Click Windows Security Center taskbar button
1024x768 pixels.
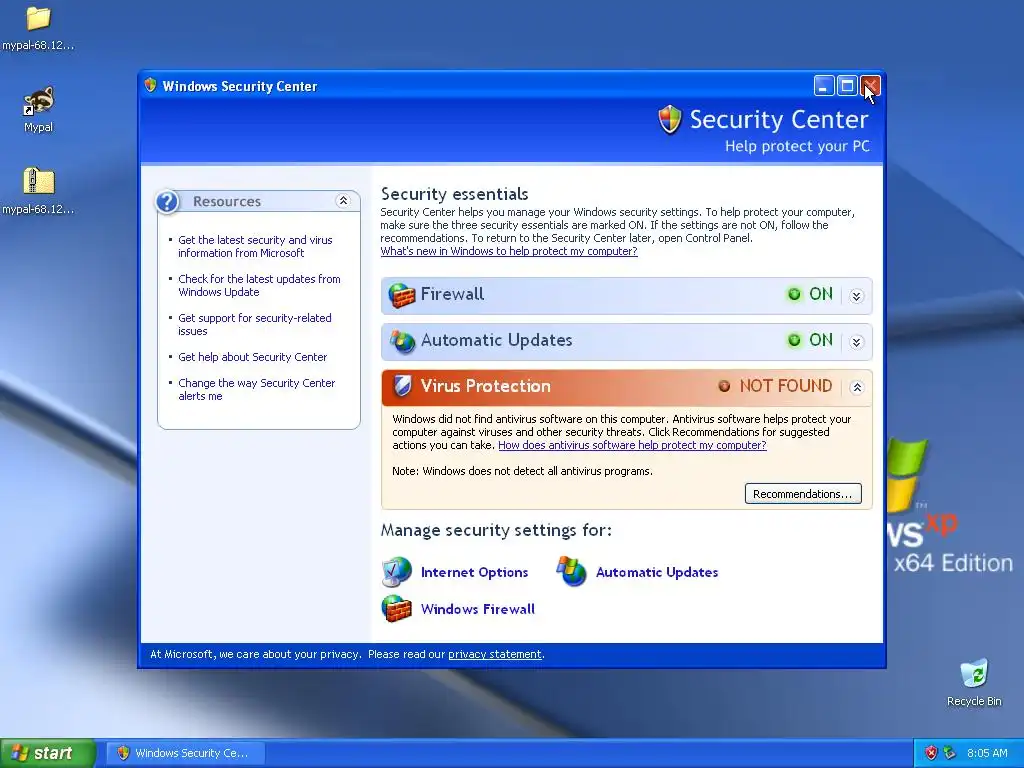(x=185, y=753)
